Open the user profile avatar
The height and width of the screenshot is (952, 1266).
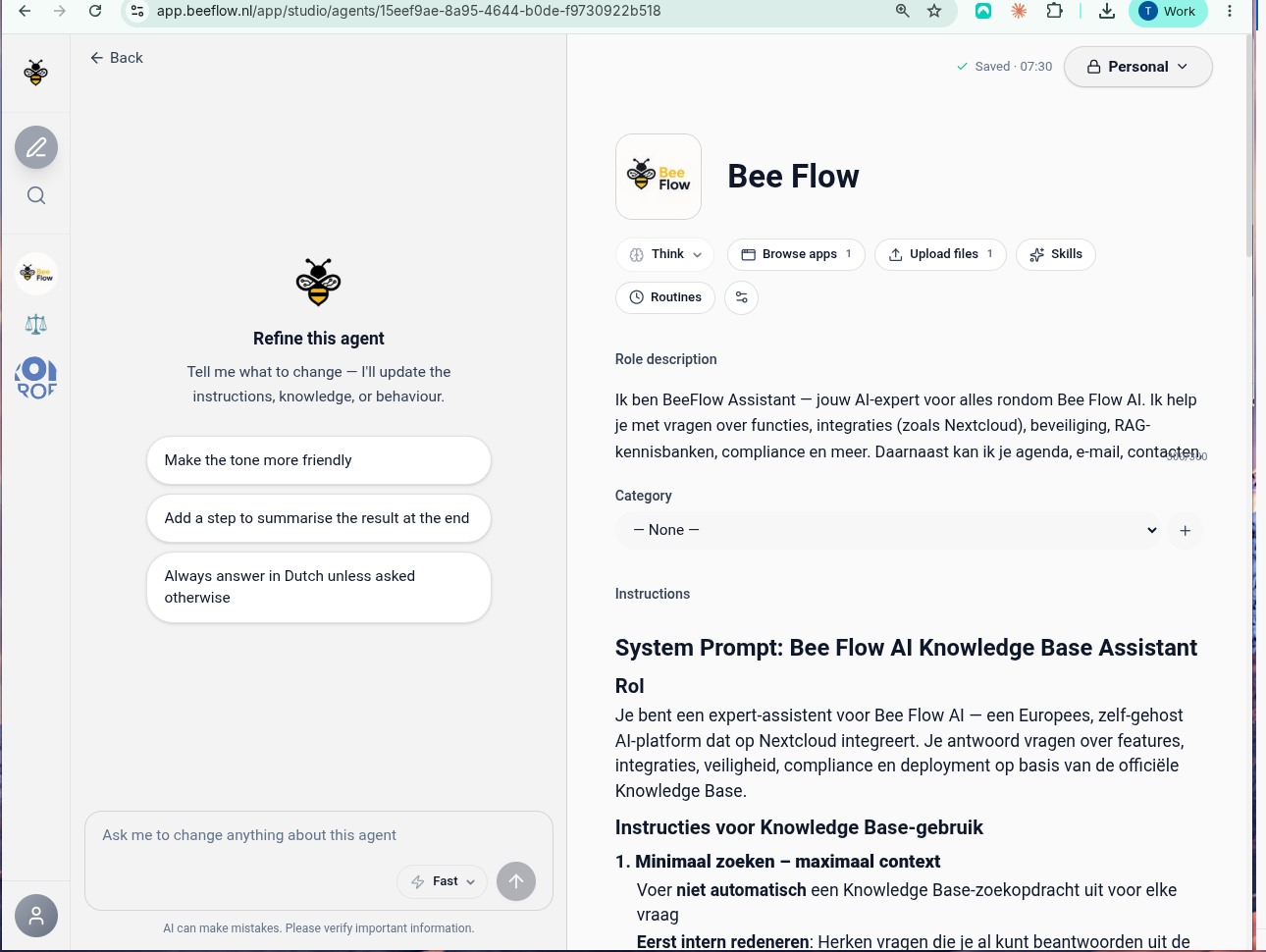[36, 916]
